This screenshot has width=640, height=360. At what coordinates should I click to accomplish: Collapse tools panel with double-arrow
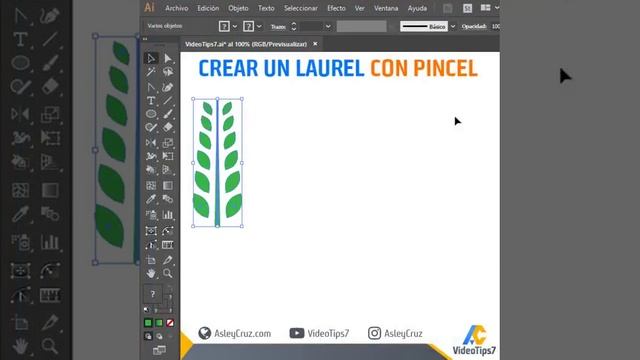click(145, 39)
